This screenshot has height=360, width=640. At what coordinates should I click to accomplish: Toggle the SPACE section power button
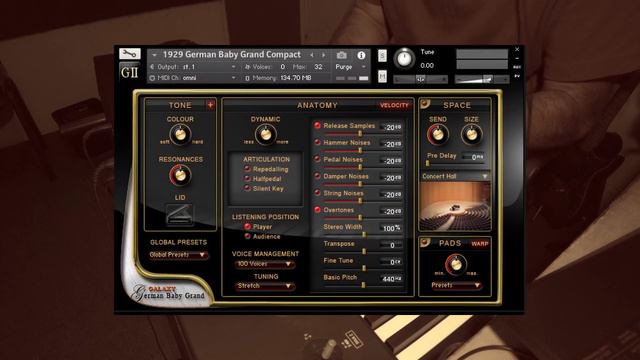click(x=425, y=104)
